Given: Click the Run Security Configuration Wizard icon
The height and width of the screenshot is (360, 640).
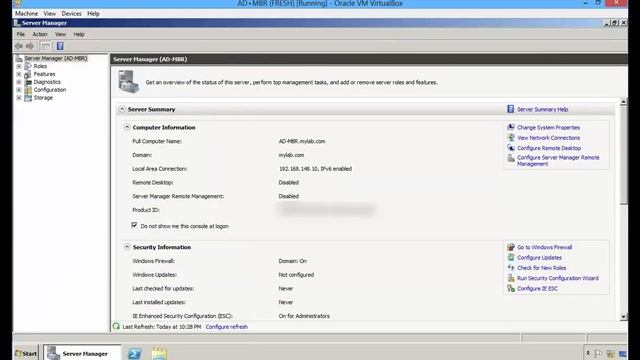Looking at the screenshot, I should pyautogui.click(x=511, y=278).
